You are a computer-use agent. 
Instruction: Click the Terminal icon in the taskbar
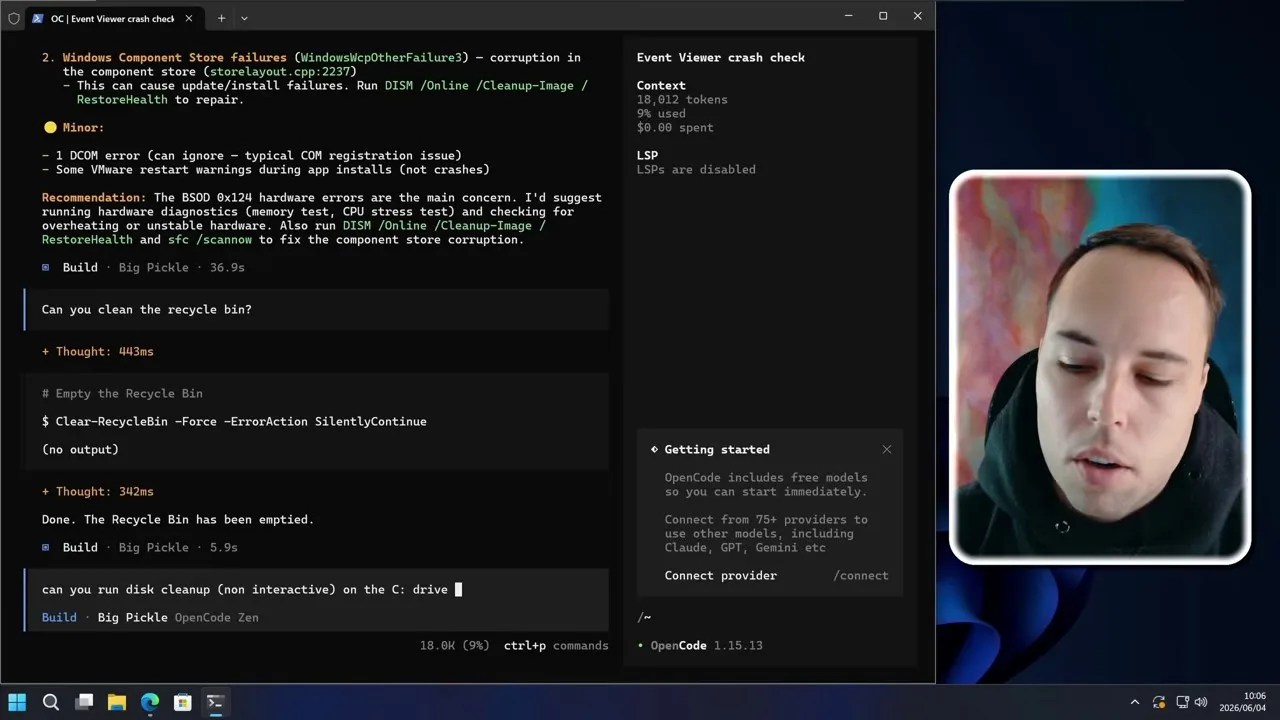[x=215, y=702]
